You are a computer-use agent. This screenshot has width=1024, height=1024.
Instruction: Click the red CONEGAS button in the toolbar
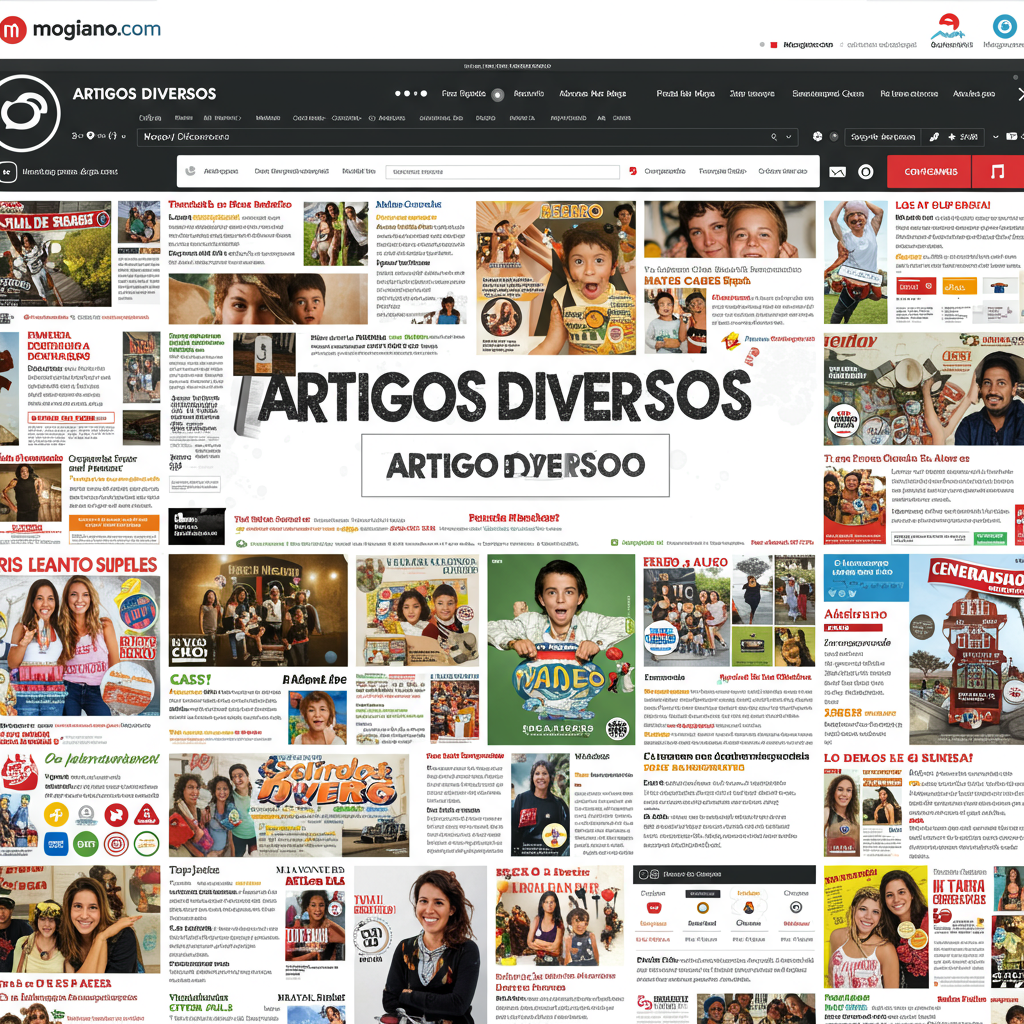pos(929,171)
